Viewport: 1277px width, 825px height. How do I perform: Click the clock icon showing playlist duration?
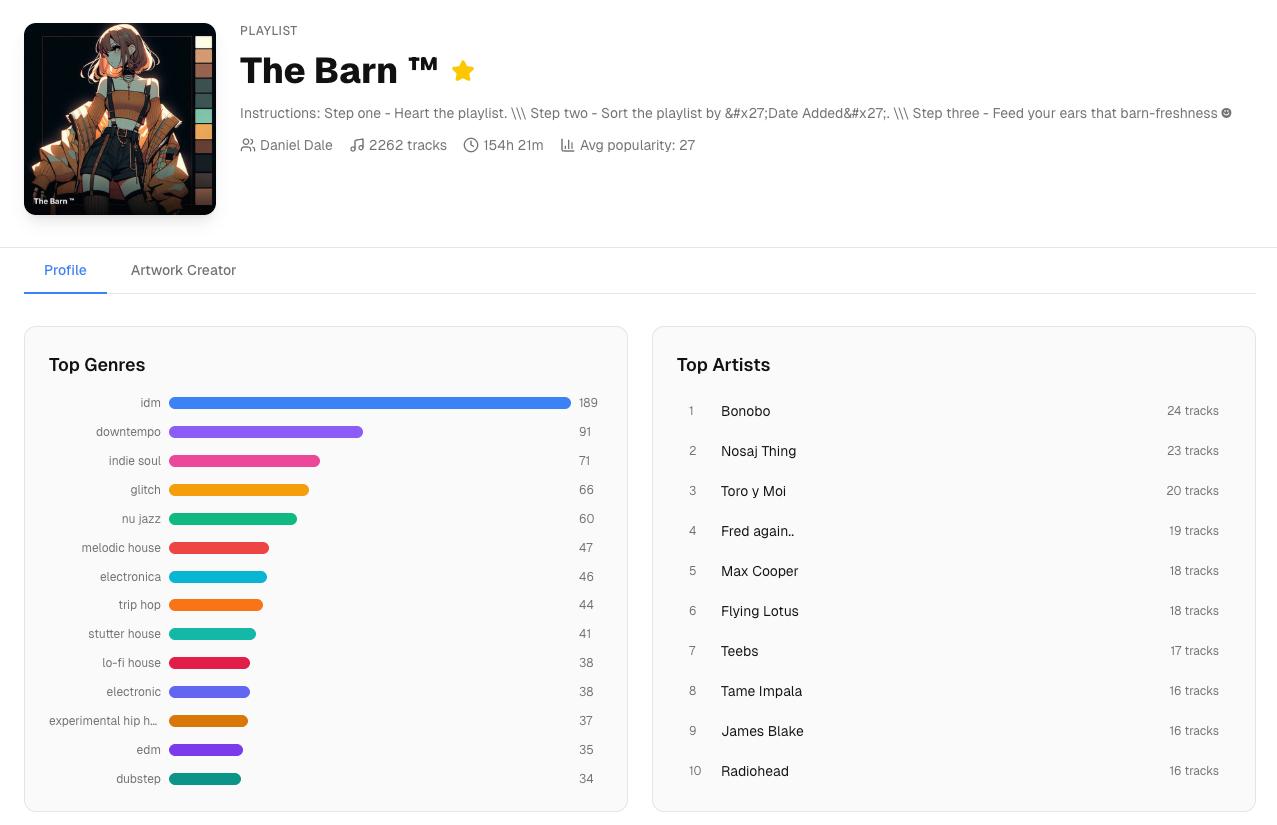pos(470,145)
